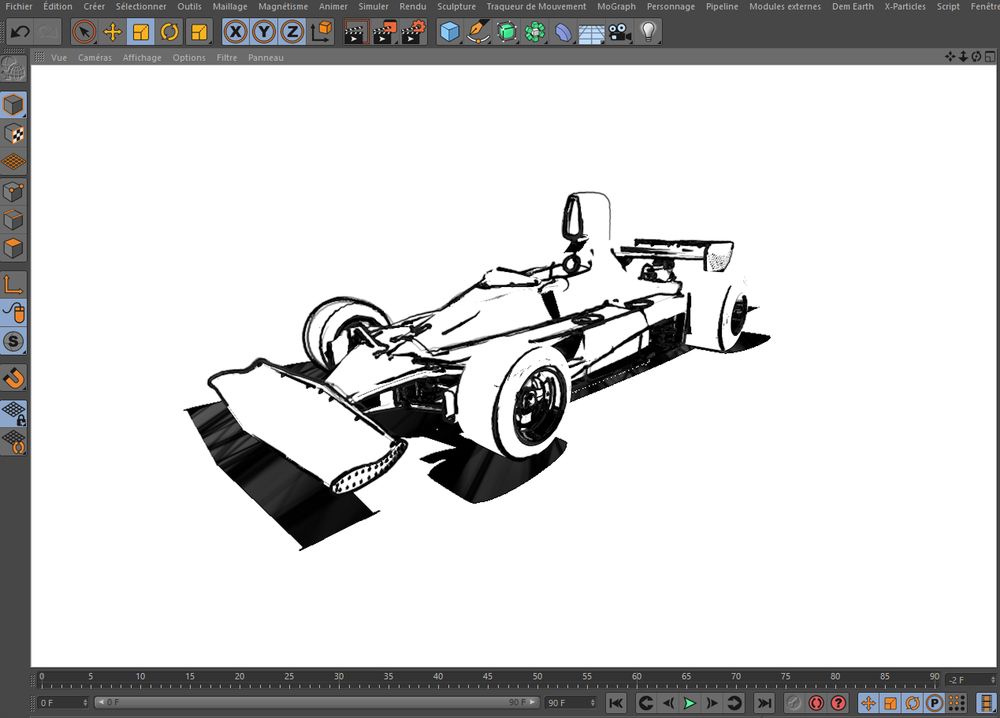1000x718 pixels.
Task: Open the viewport Caméras menu
Action: [94, 57]
